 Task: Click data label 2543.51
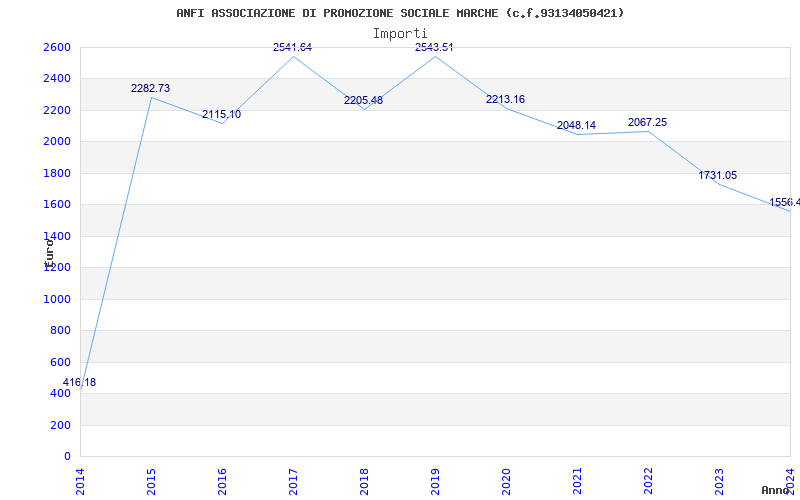tap(434, 47)
